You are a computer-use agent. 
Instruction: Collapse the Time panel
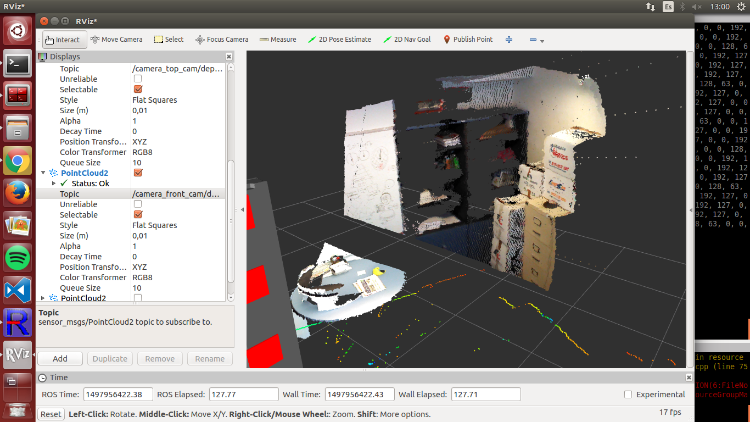click(x=42, y=377)
